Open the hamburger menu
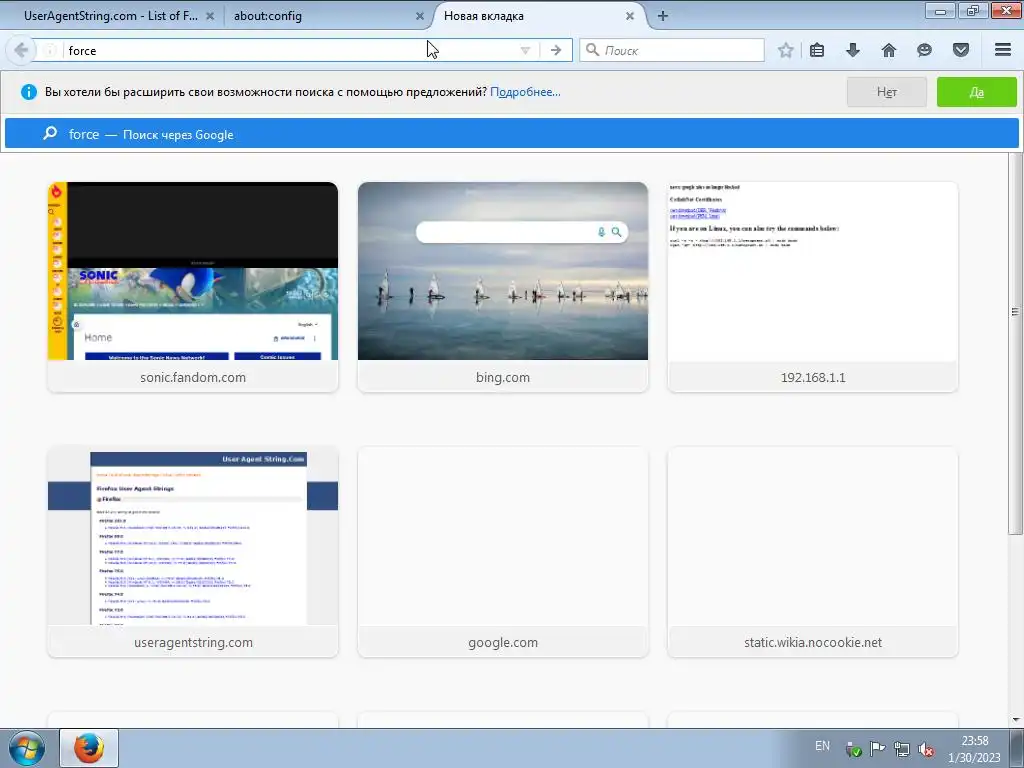 tap(1003, 50)
